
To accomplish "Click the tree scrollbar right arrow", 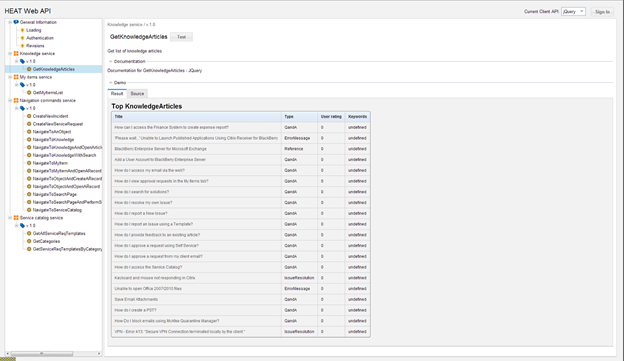I will click(x=99, y=353).
